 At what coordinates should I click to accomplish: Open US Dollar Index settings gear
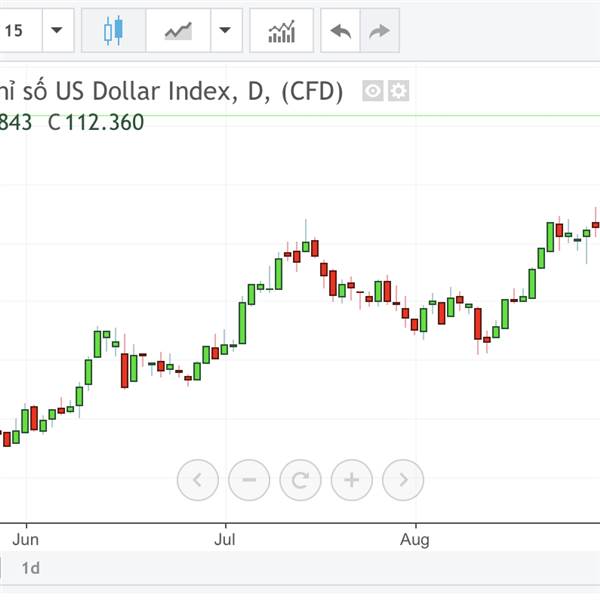point(399,91)
